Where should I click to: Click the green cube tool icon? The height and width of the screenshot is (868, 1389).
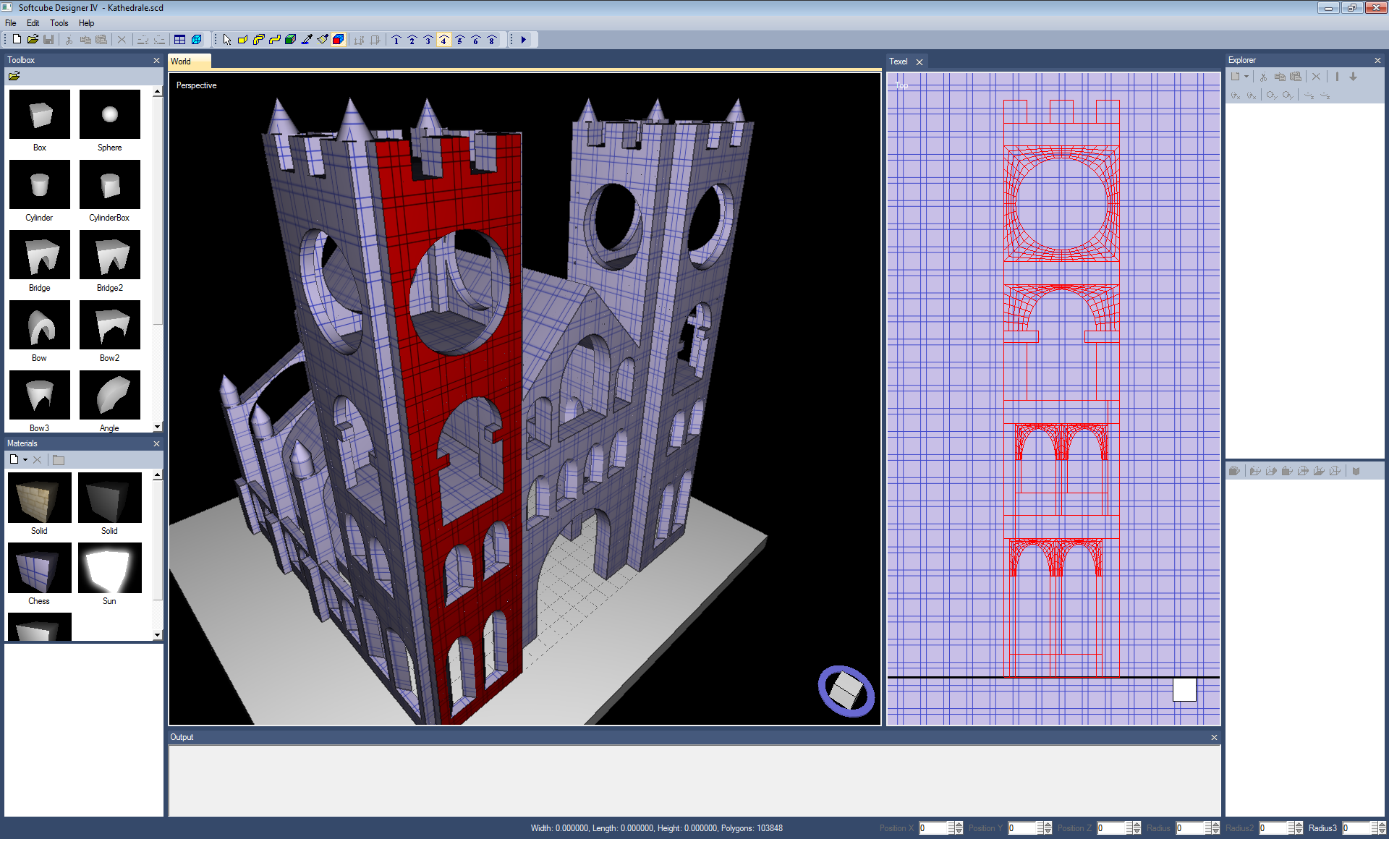[291, 40]
